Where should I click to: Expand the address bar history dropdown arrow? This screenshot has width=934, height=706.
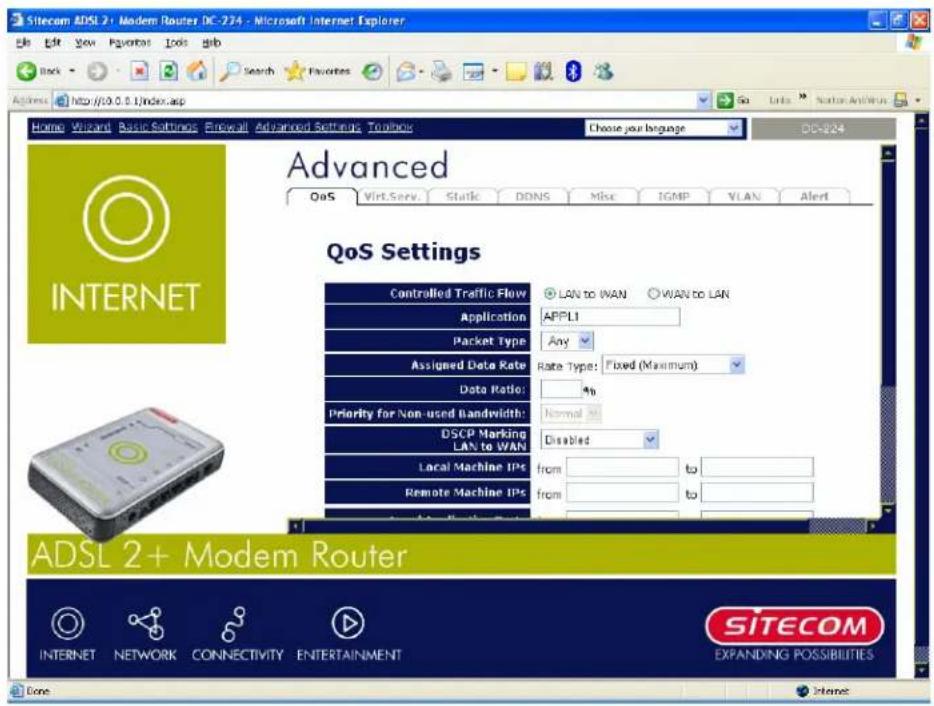point(704,100)
